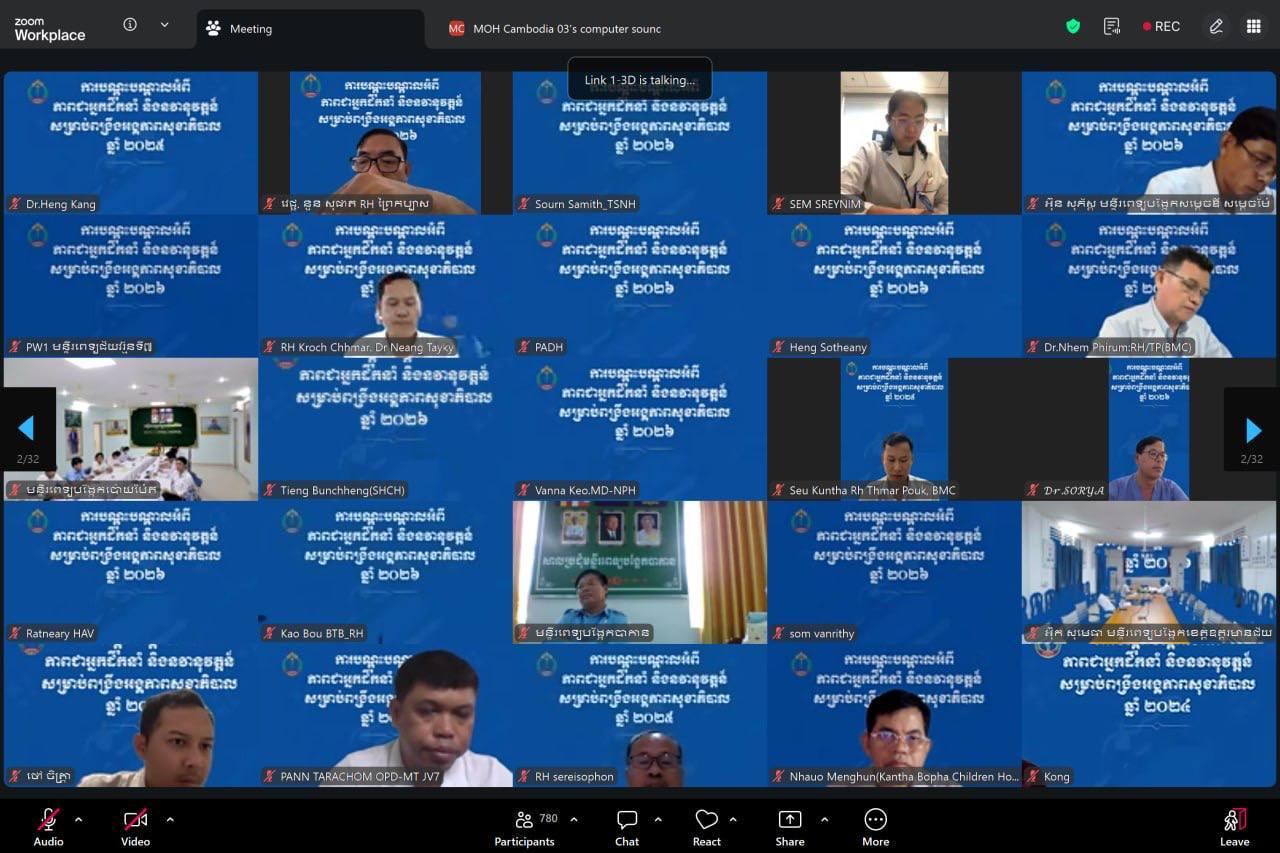
Task: Click muted mic icon on Ratneary HAV
Action: (x=15, y=633)
